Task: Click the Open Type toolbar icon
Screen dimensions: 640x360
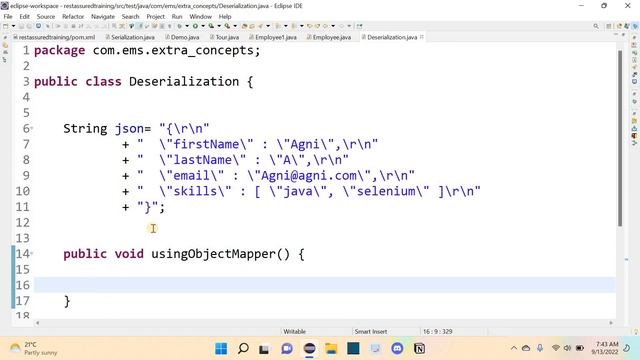Action: (x=244, y=26)
